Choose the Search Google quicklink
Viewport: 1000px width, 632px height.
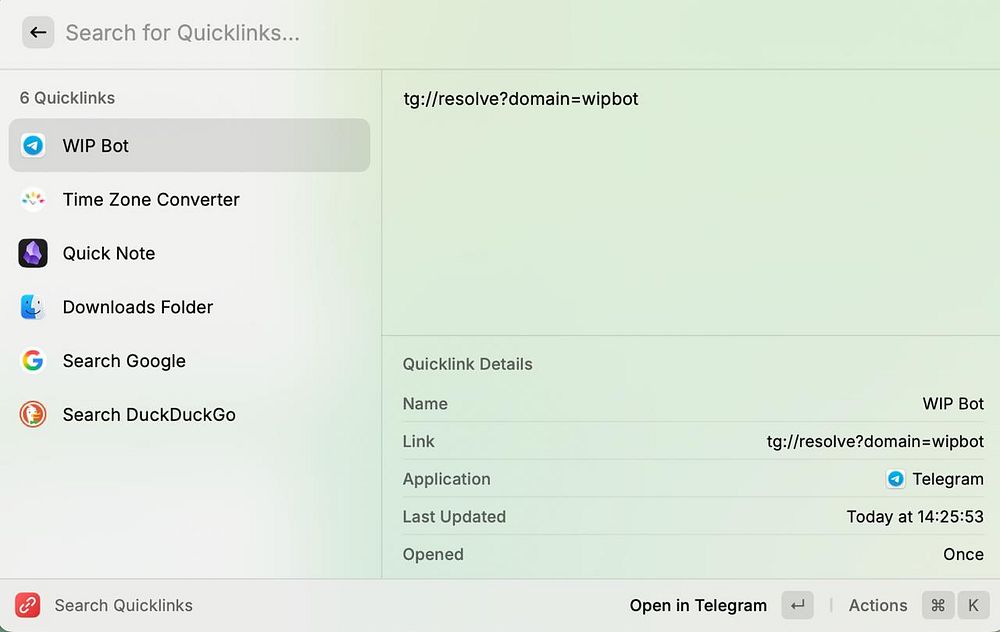coord(124,361)
